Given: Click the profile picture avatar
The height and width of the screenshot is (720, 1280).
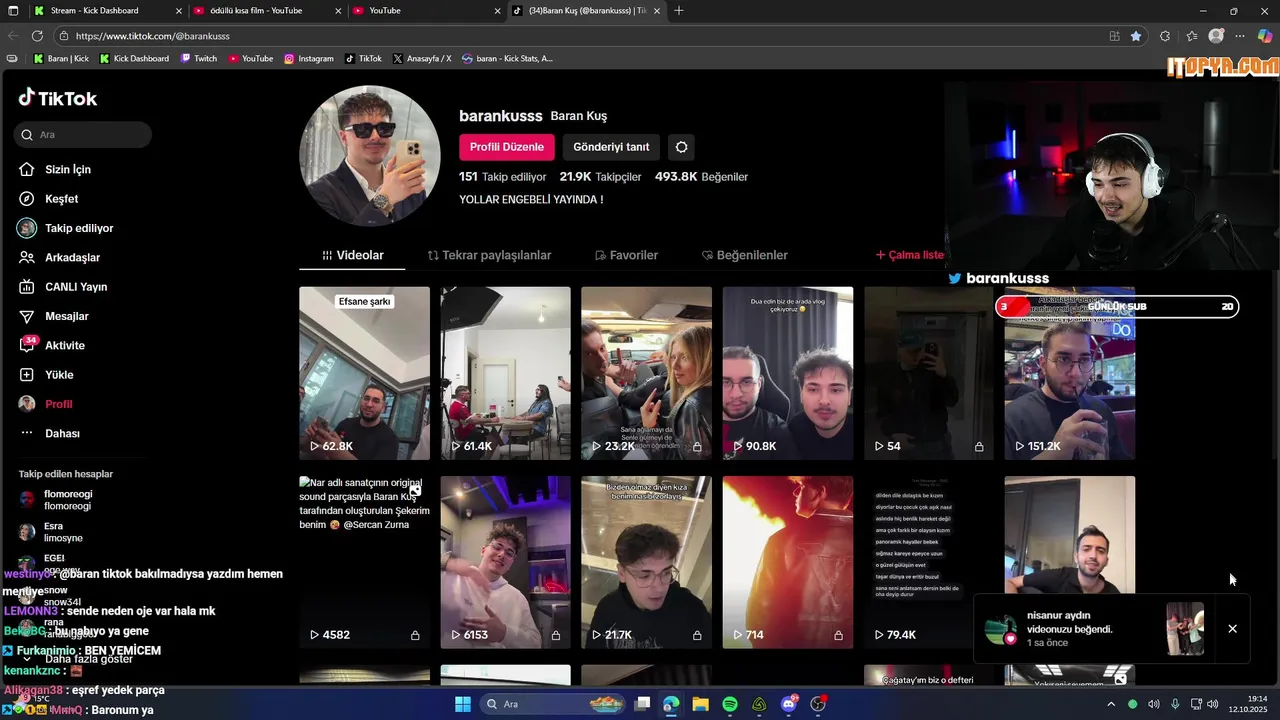Looking at the screenshot, I should point(370,155).
